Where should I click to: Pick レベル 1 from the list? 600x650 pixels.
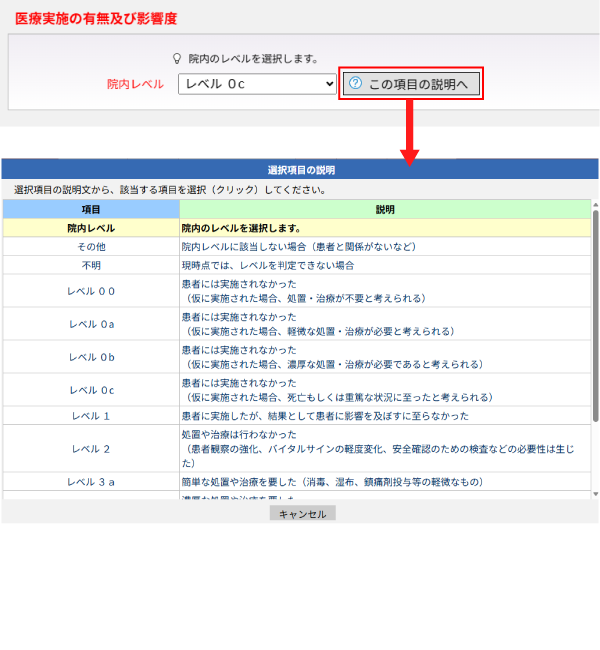tap(91, 415)
